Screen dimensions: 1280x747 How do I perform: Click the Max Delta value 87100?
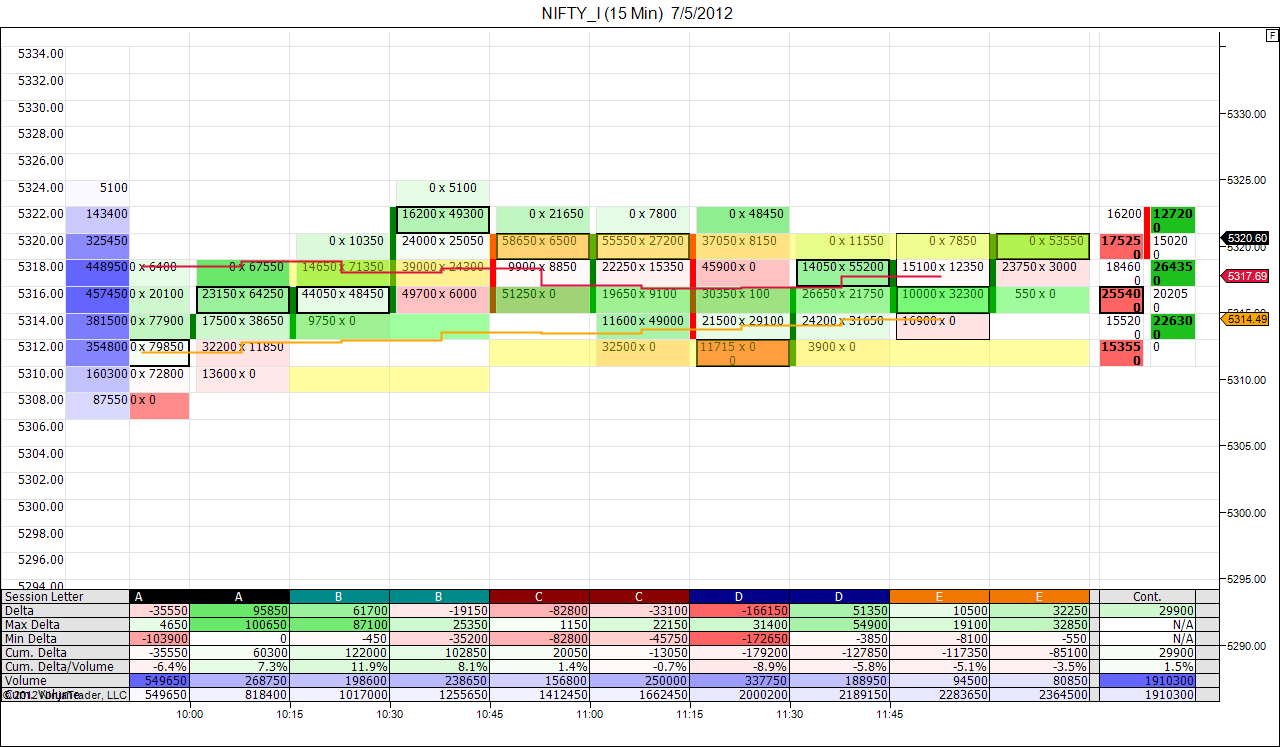pos(339,625)
